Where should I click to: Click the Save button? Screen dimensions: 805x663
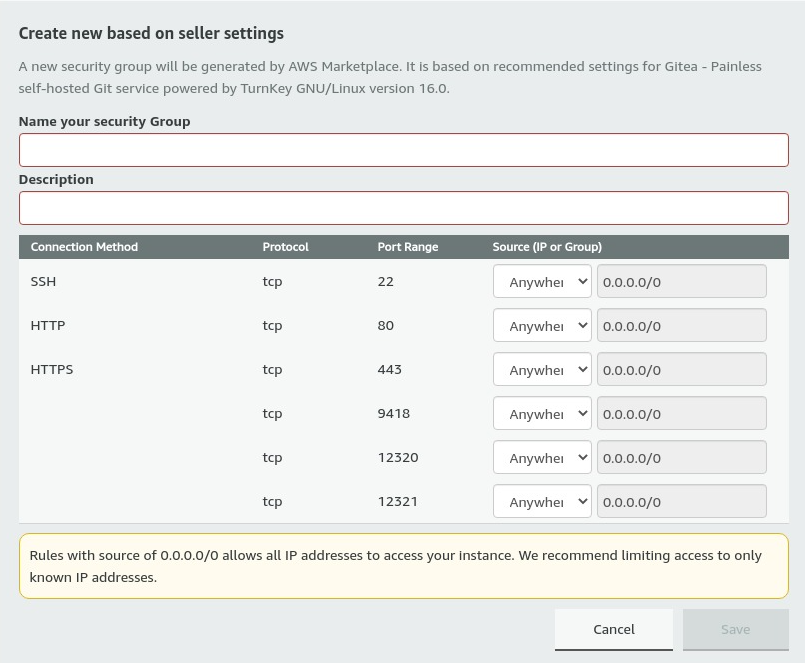point(735,629)
